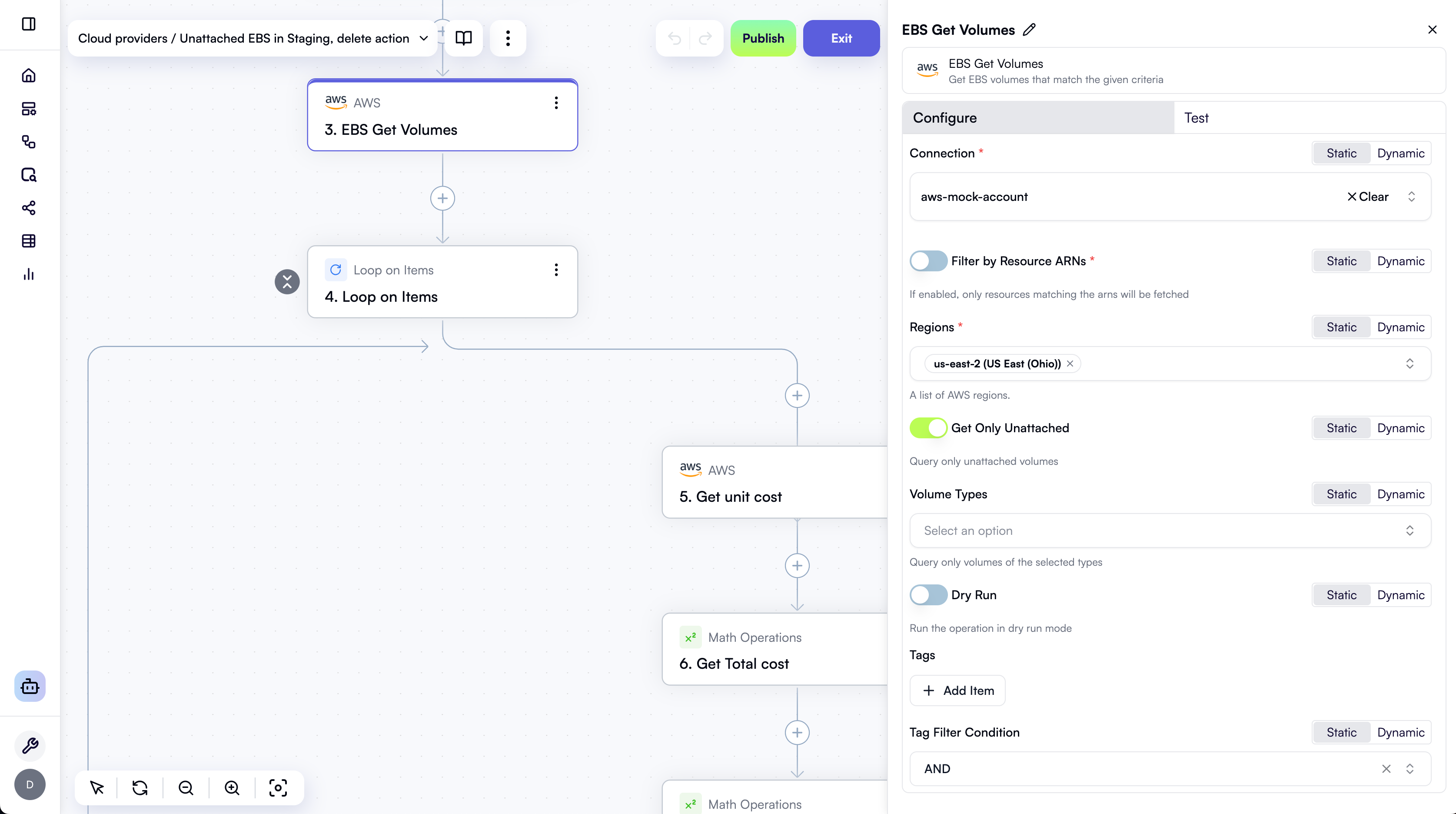Open the workflow canvas zoom in tool
The image size is (1456, 814).
click(x=231, y=787)
